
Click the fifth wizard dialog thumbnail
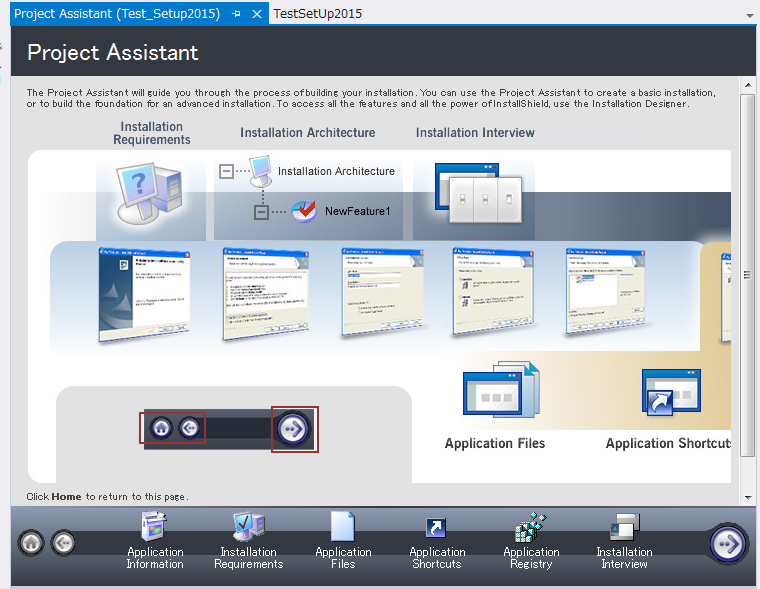pos(606,291)
